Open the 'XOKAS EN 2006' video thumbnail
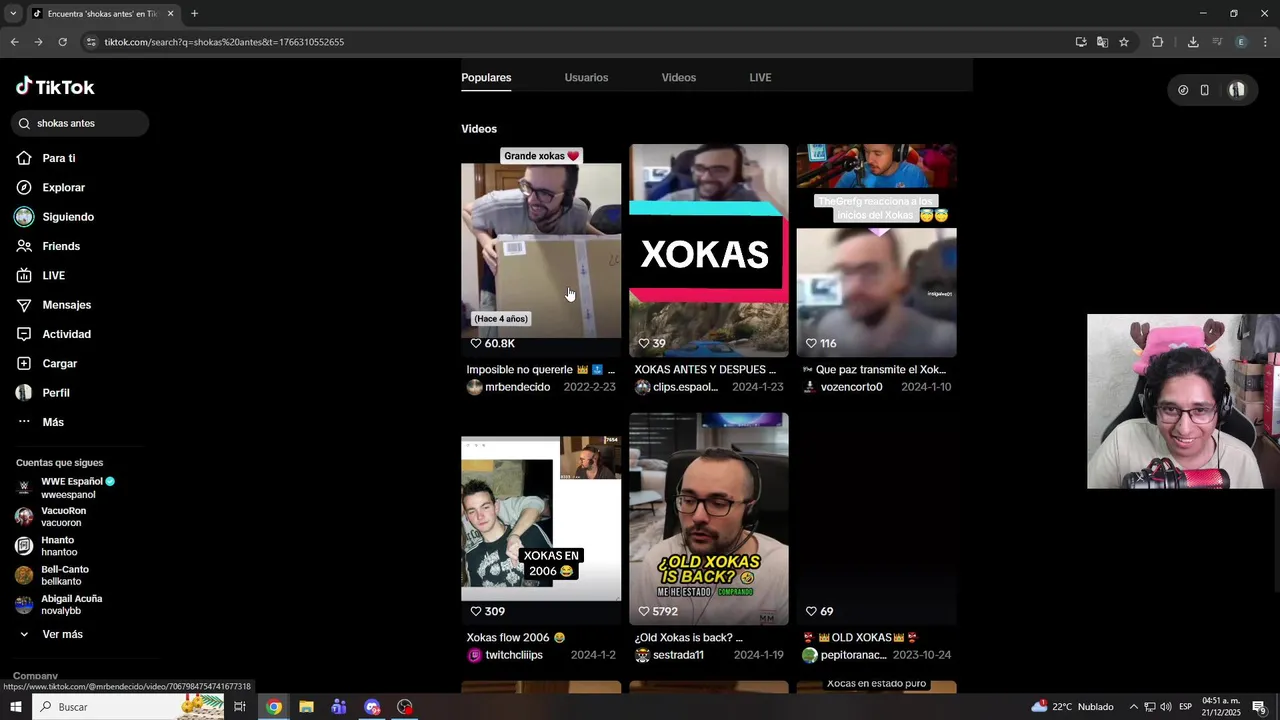The image size is (1280, 720). [x=541, y=519]
